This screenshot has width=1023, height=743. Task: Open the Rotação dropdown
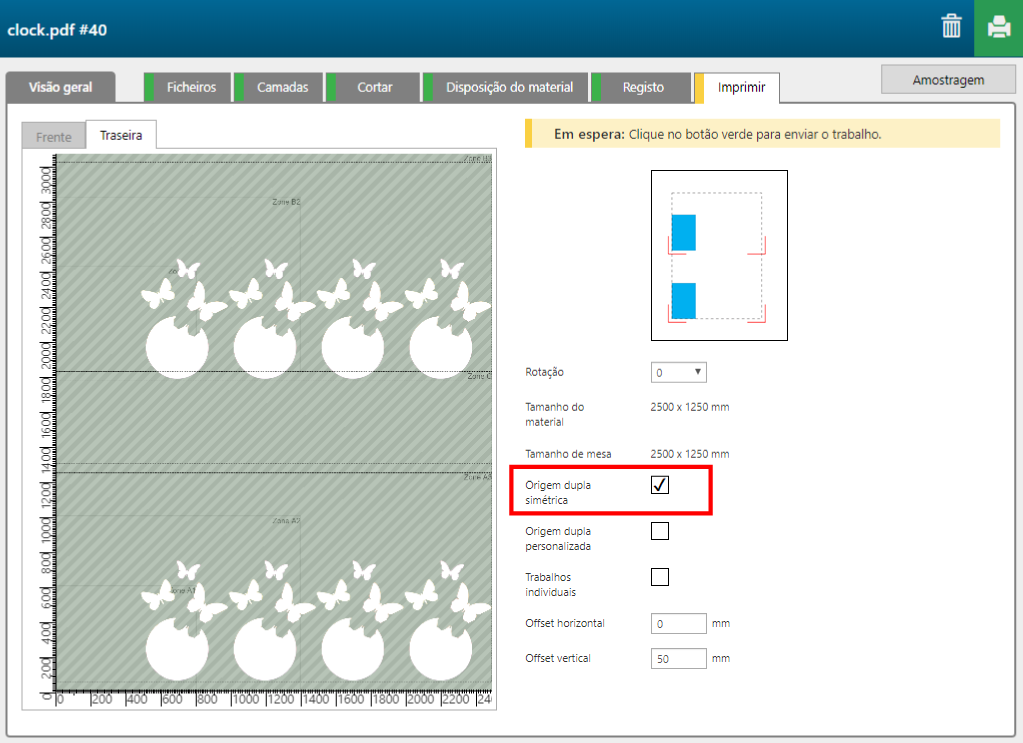(679, 372)
